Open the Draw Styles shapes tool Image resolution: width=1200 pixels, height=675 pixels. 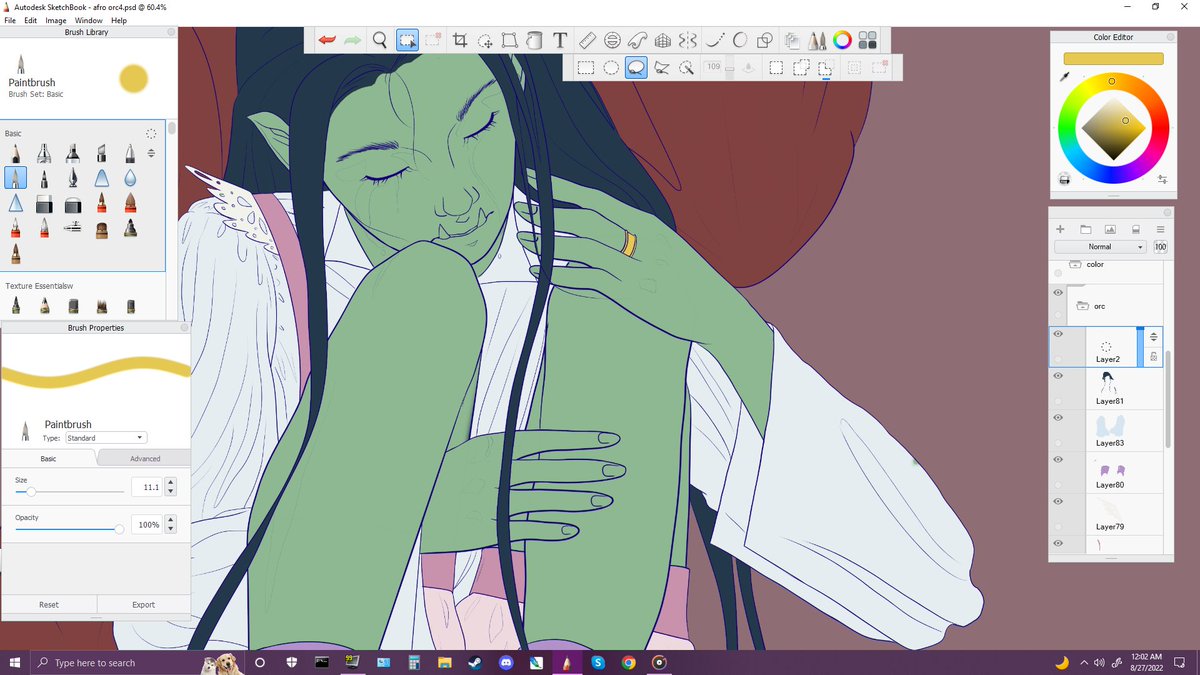(765, 41)
